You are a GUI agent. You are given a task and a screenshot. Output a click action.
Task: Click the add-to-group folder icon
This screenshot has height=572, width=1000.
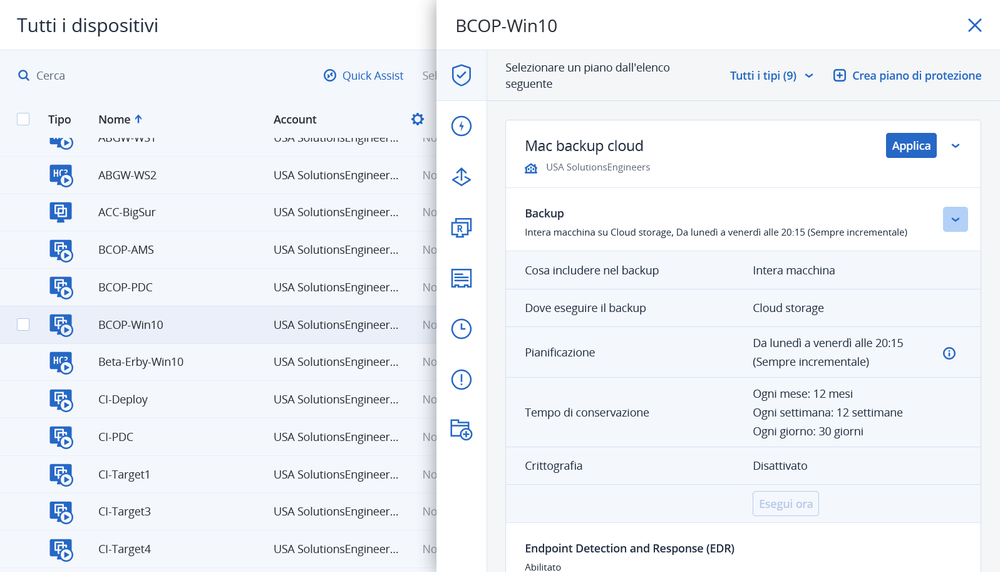coord(461,430)
